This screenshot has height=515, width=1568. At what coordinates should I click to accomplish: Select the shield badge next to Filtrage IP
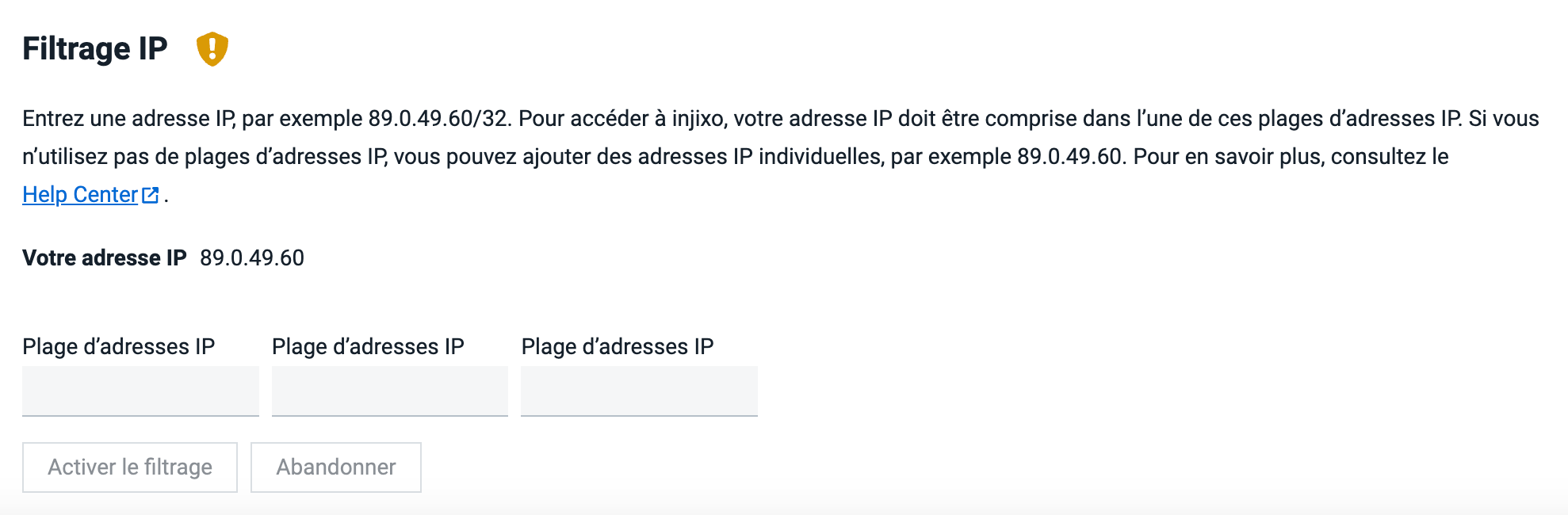tap(211, 48)
